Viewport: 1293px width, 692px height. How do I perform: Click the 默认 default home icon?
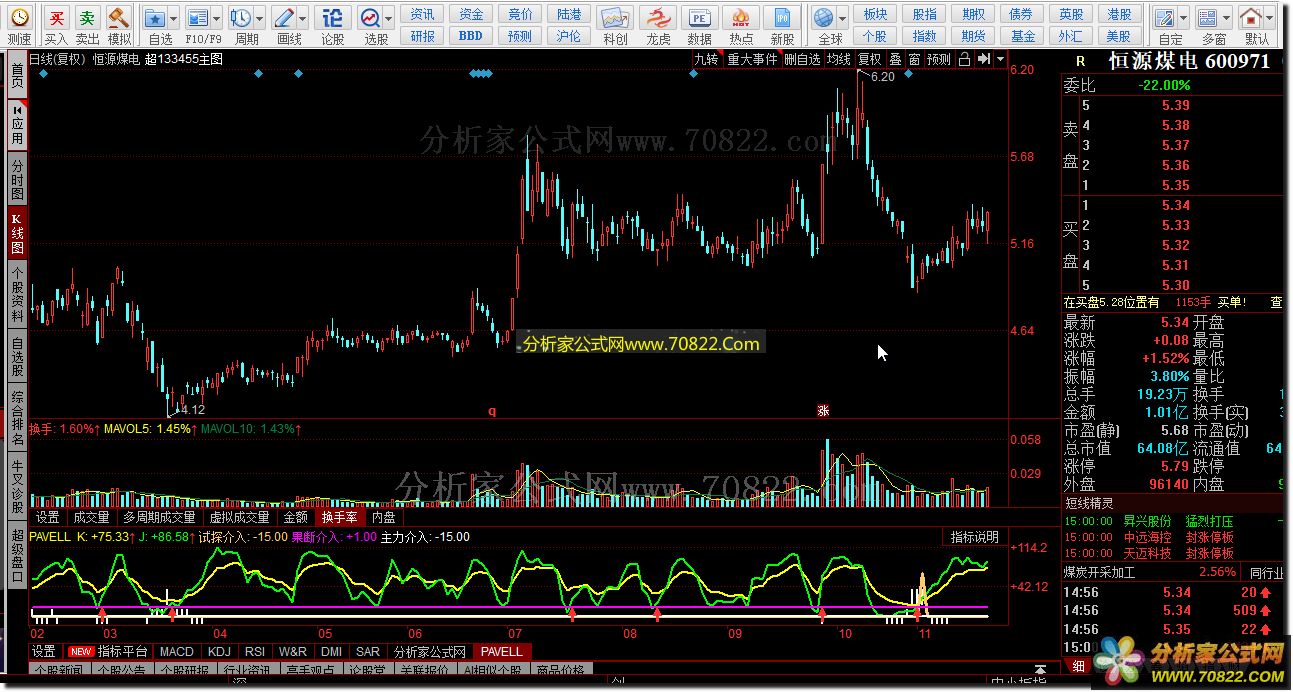pyautogui.click(x=1251, y=18)
